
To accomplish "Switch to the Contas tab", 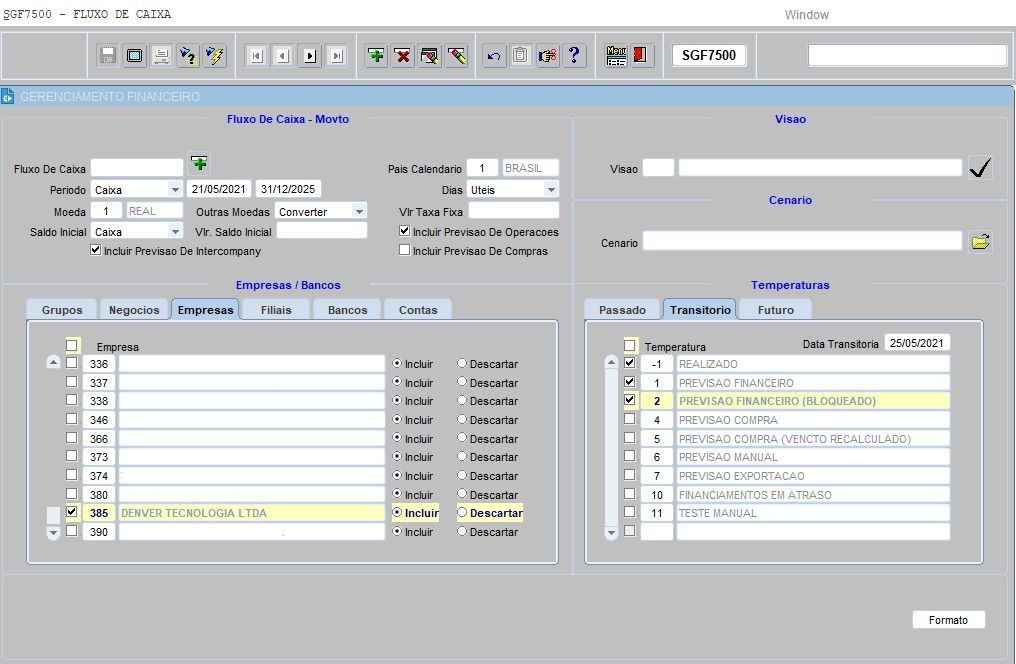I will 418,310.
